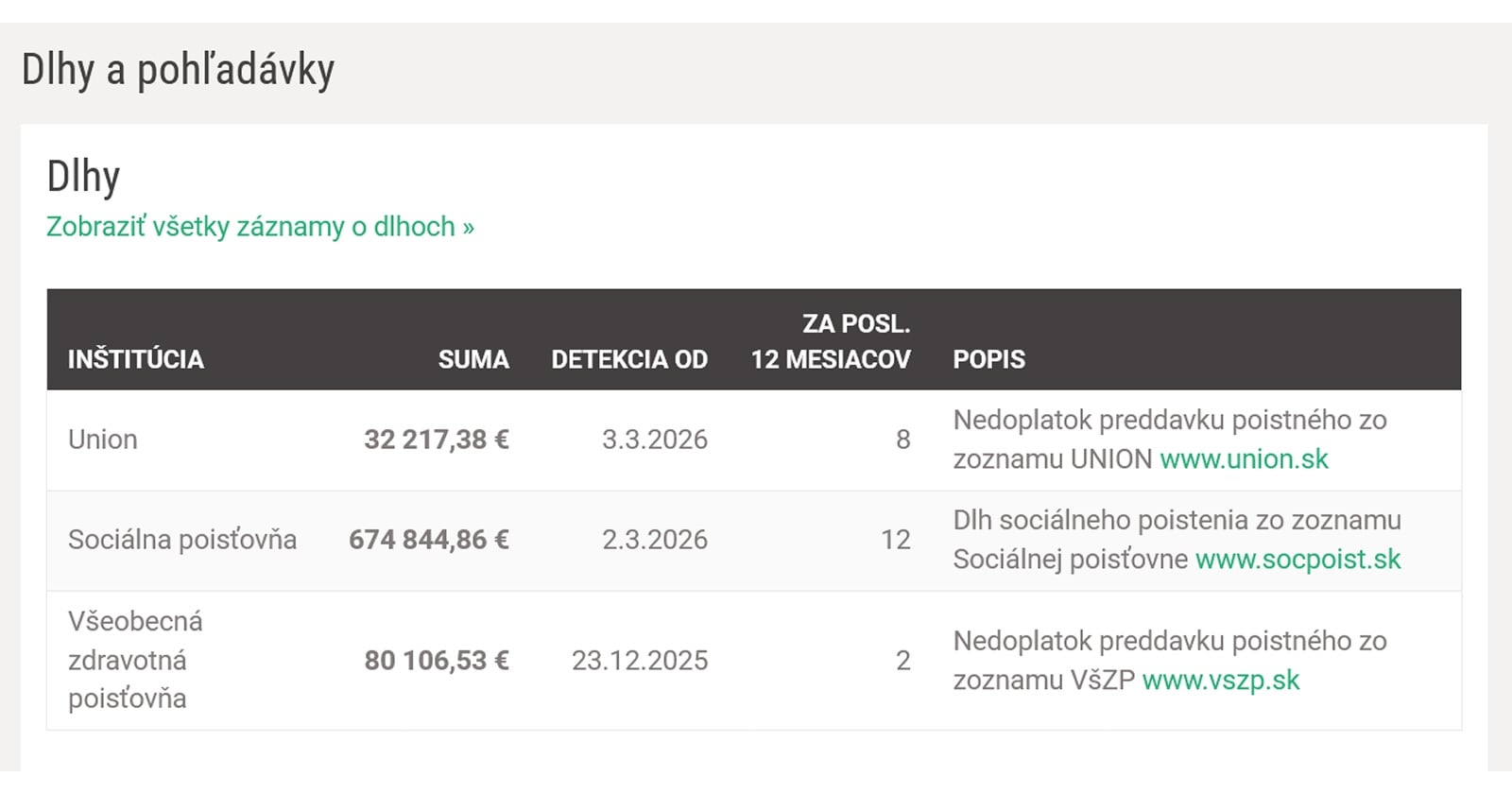Screen dimensions: 1512x794
Task: Click the 23.12.2025 detection date
Action: point(640,660)
